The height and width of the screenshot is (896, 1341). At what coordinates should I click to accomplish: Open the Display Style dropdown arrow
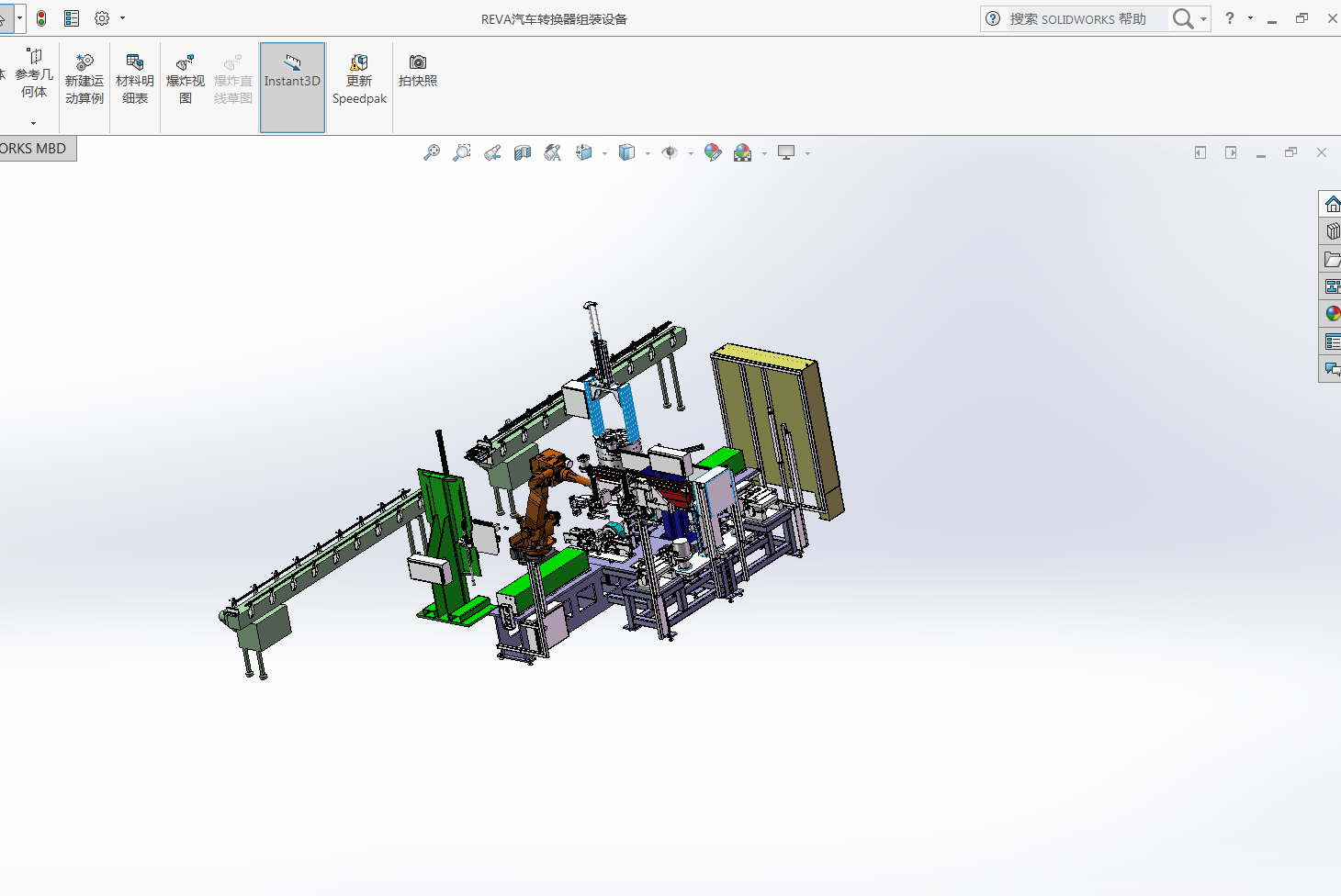tap(648, 154)
